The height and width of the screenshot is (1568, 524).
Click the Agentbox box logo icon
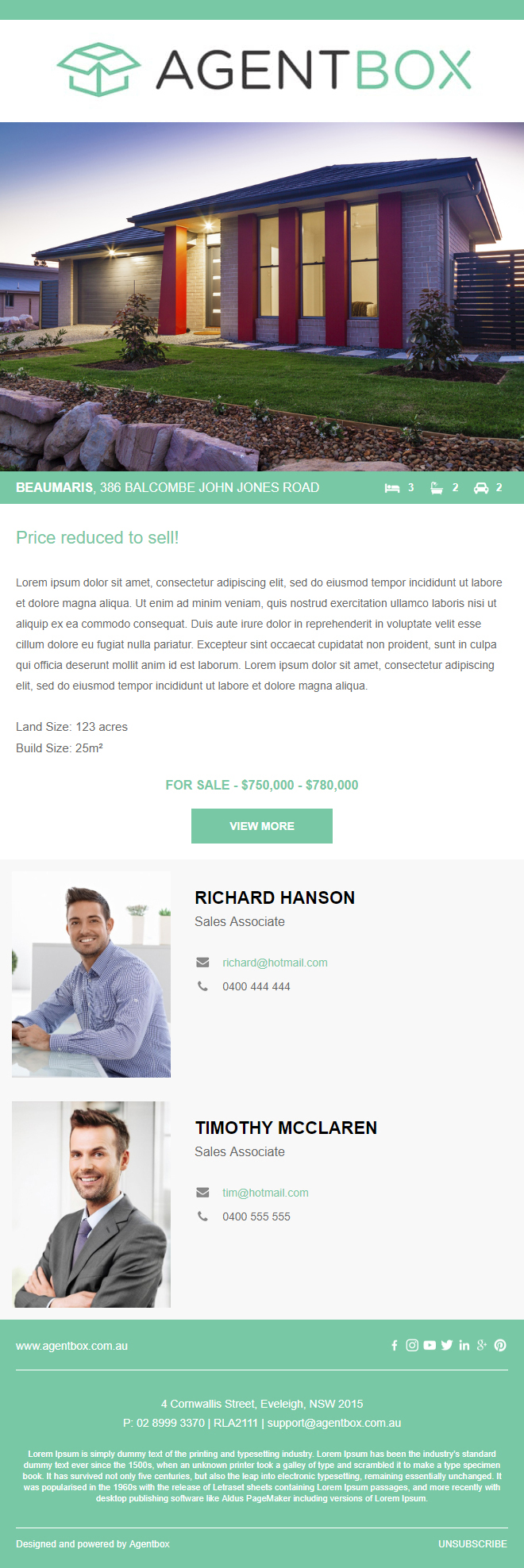point(99,70)
